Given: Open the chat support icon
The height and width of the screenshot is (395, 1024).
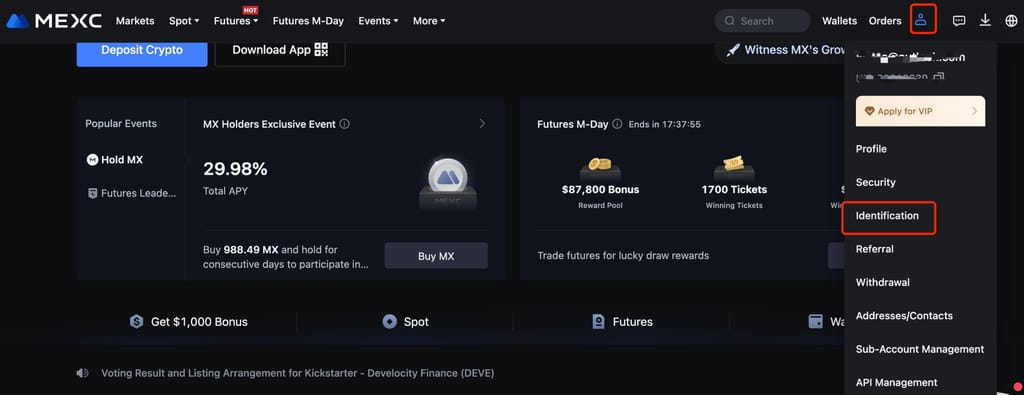Looking at the screenshot, I should coord(959,21).
